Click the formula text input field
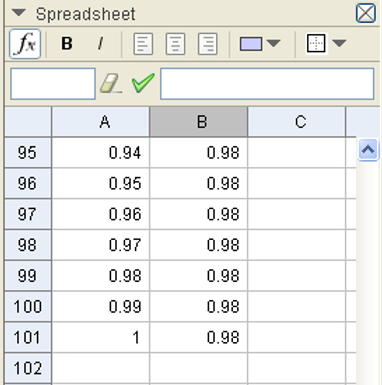This screenshot has width=382, height=385. point(267,84)
